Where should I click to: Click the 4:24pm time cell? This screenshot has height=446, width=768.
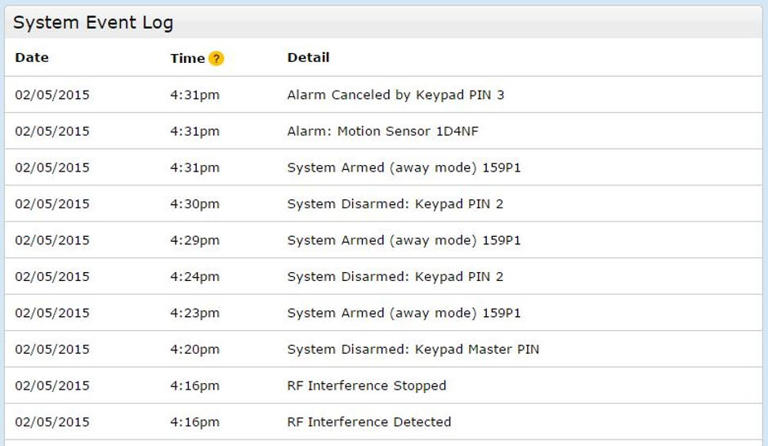click(195, 277)
